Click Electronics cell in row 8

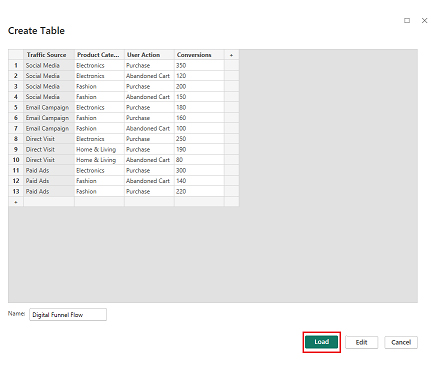99,139
